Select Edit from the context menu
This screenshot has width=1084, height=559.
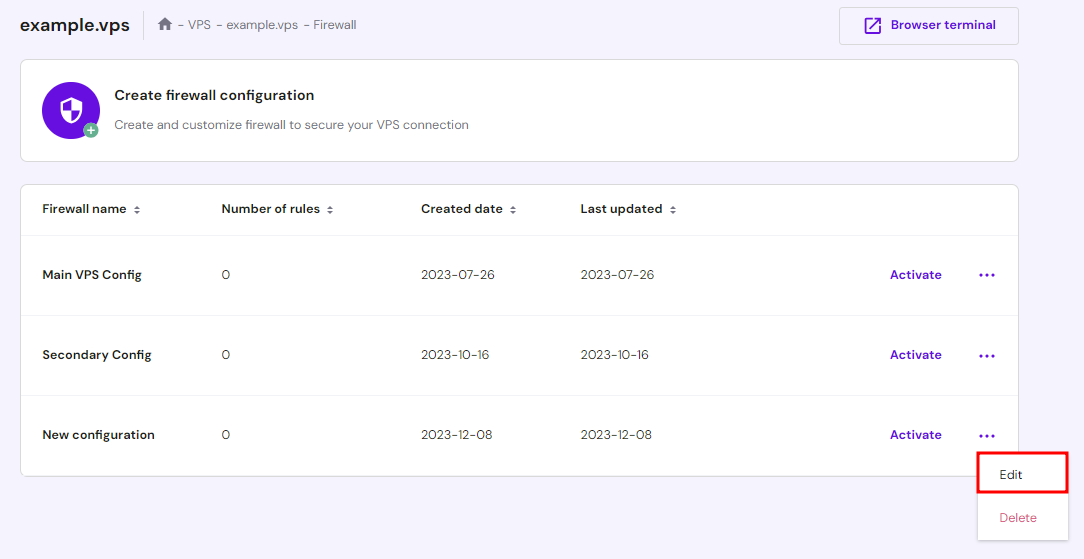pyautogui.click(x=1011, y=475)
